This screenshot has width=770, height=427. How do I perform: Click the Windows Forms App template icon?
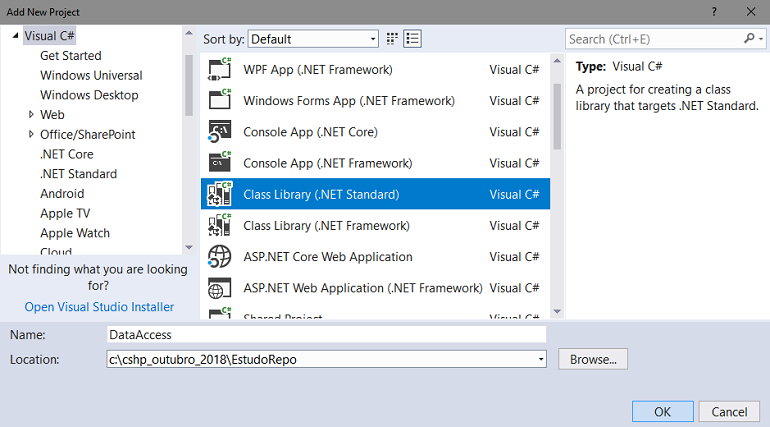220,100
